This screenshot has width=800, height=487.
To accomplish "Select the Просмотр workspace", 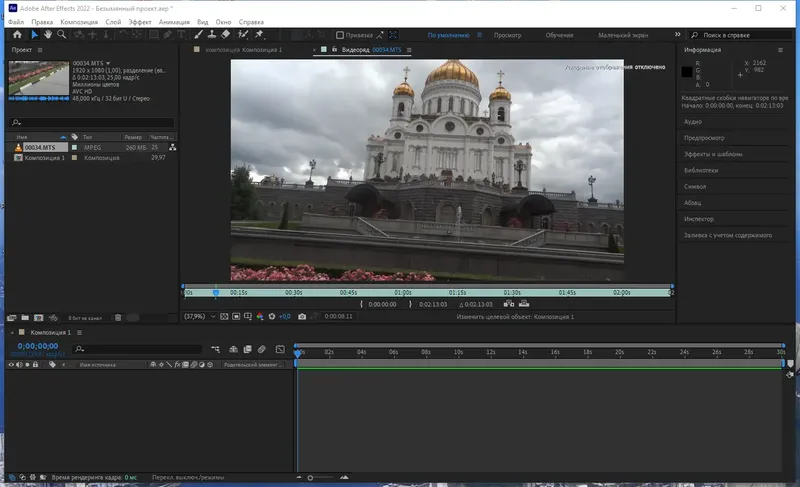I will (507, 34).
